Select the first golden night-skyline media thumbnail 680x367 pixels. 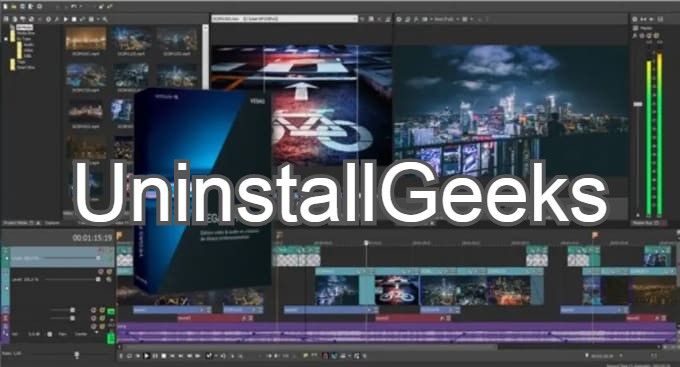click(x=86, y=39)
